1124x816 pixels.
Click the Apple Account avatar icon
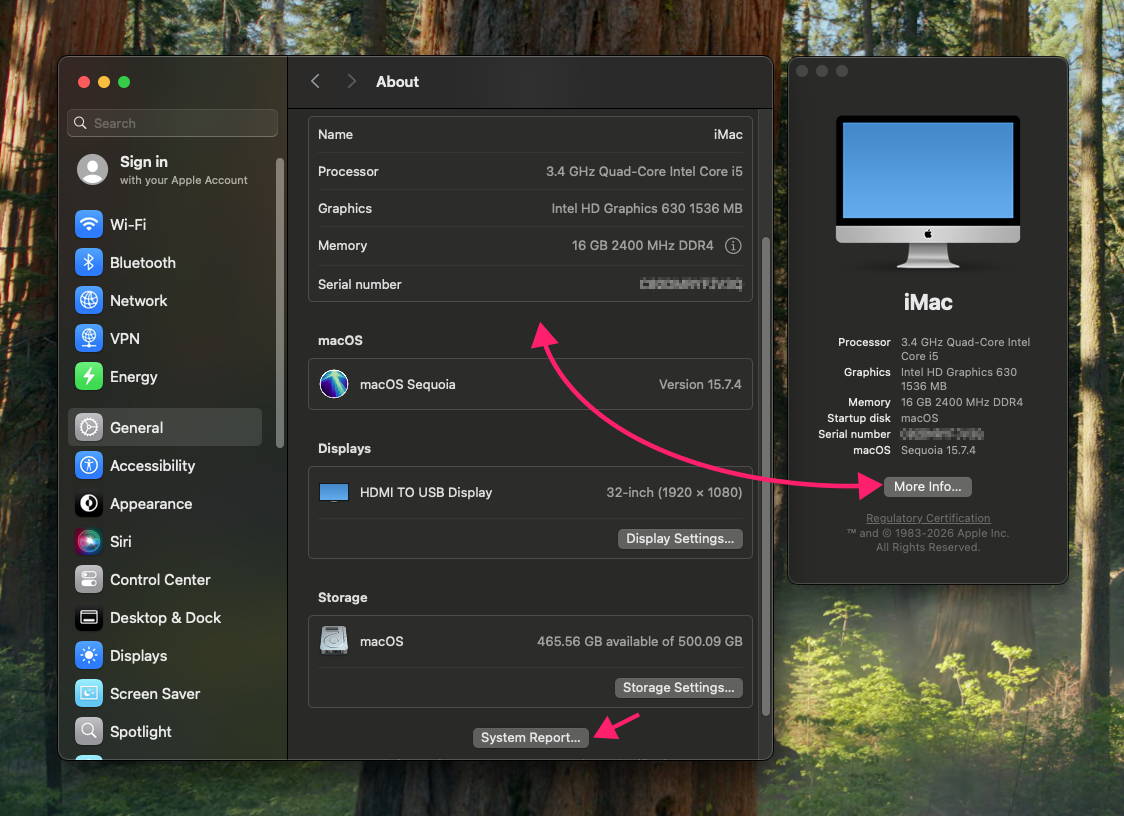(92, 170)
